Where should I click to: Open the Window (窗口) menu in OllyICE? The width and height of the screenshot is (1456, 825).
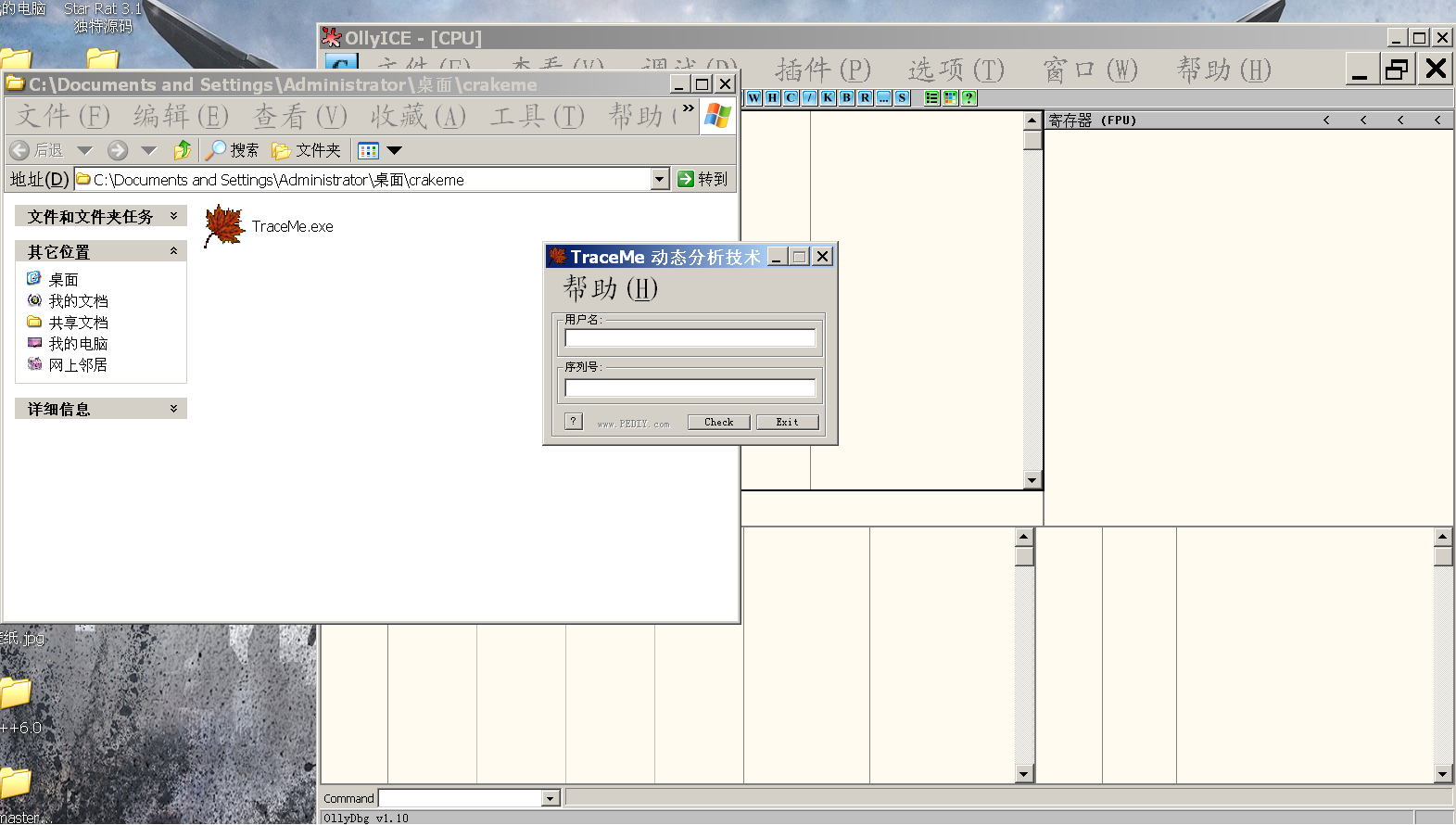click(x=1090, y=70)
